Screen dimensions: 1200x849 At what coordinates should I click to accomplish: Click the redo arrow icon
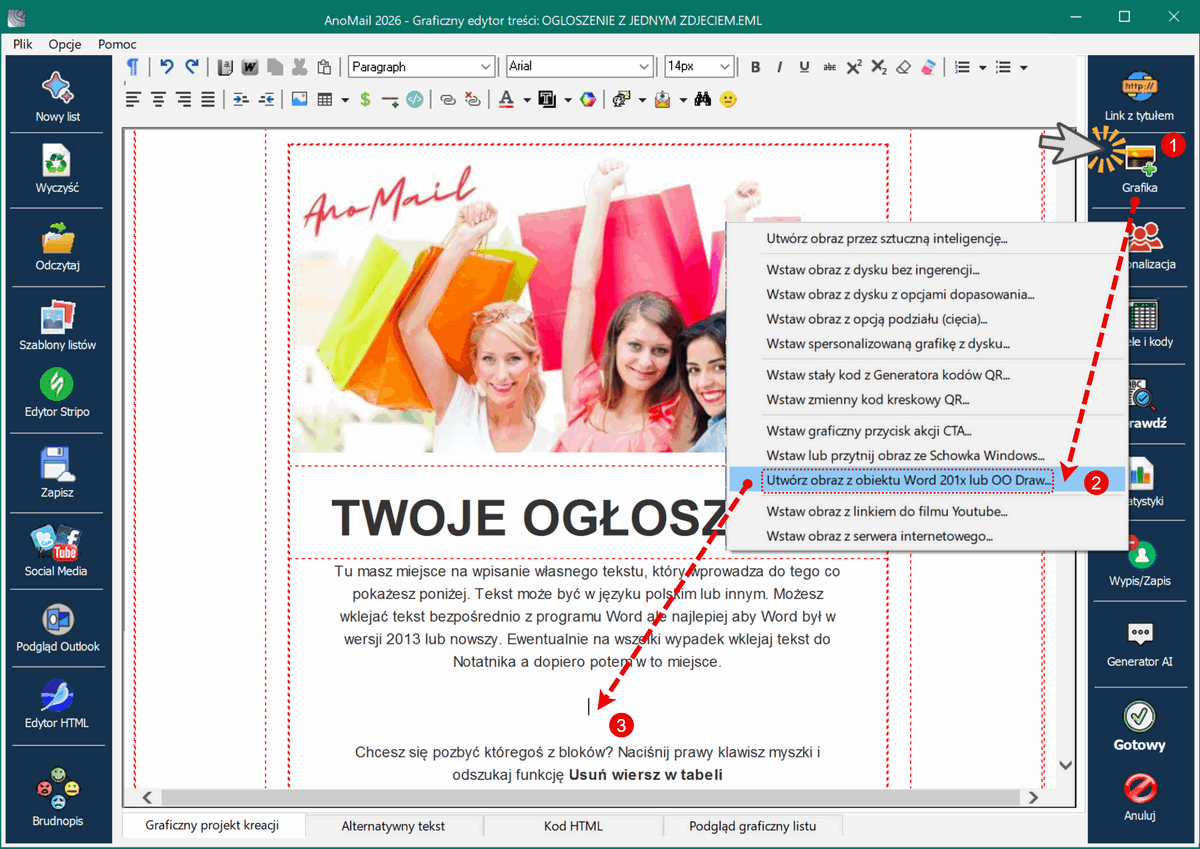point(191,67)
